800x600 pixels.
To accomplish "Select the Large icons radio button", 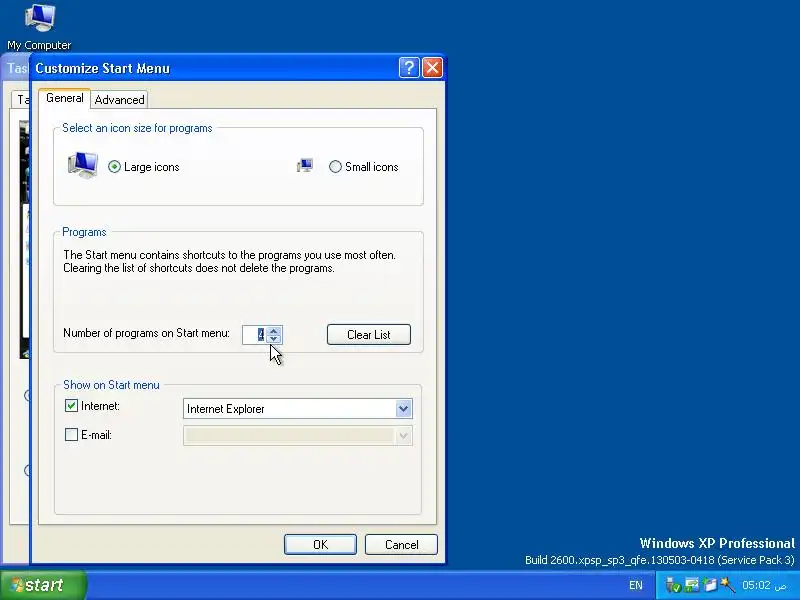I will tap(114, 167).
